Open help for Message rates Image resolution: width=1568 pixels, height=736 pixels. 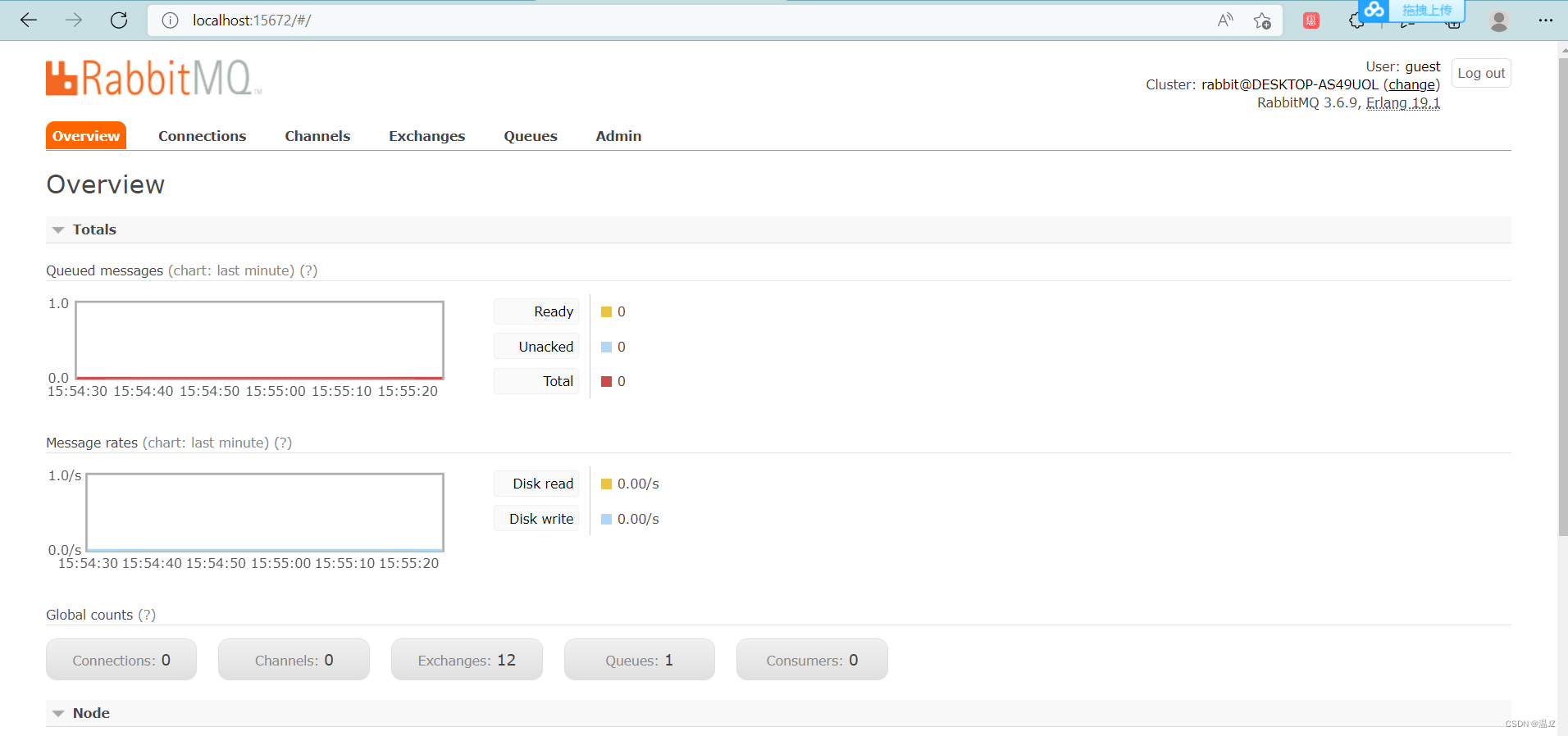tap(283, 443)
